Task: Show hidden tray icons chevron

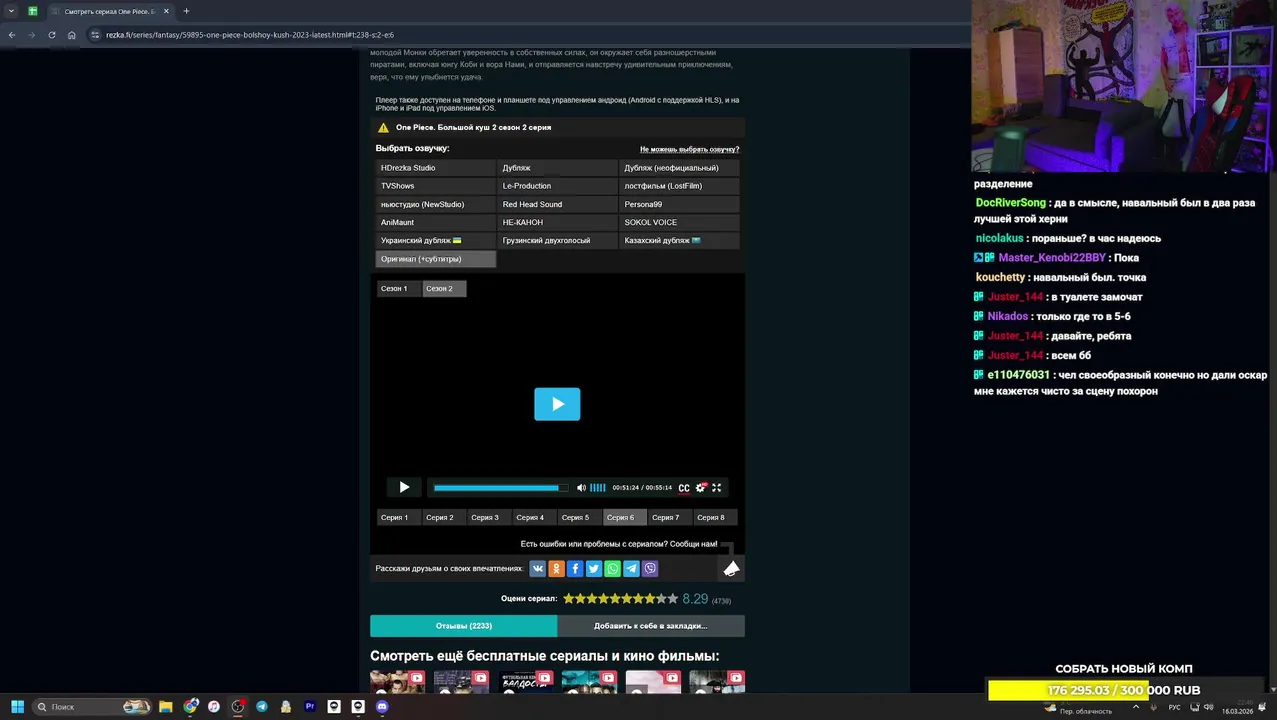Action: (1136, 707)
